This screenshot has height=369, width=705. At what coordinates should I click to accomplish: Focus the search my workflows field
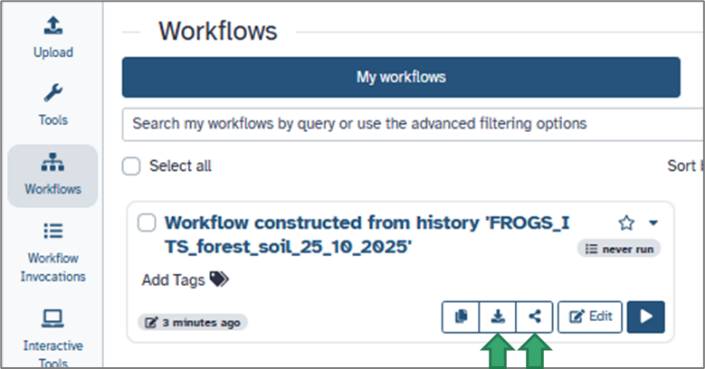pyautogui.click(x=413, y=124)
